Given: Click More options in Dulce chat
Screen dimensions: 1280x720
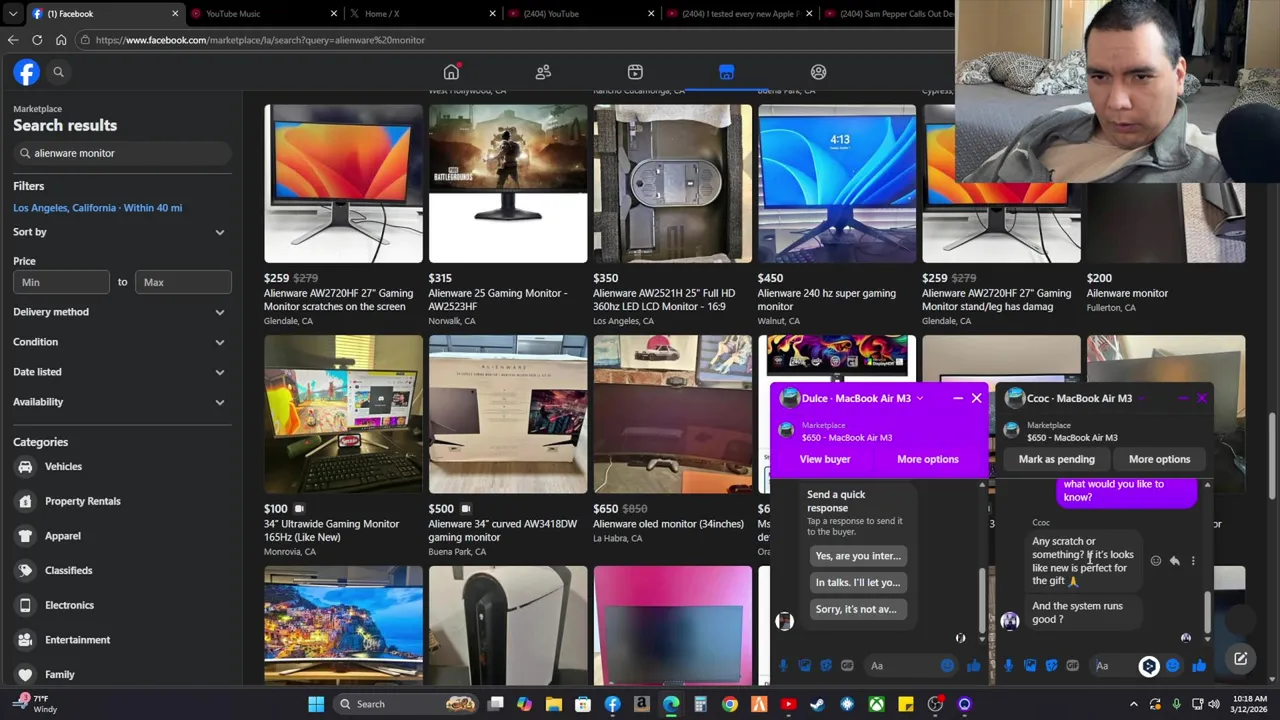Looking at the screenshot, I should pos(927,459).
